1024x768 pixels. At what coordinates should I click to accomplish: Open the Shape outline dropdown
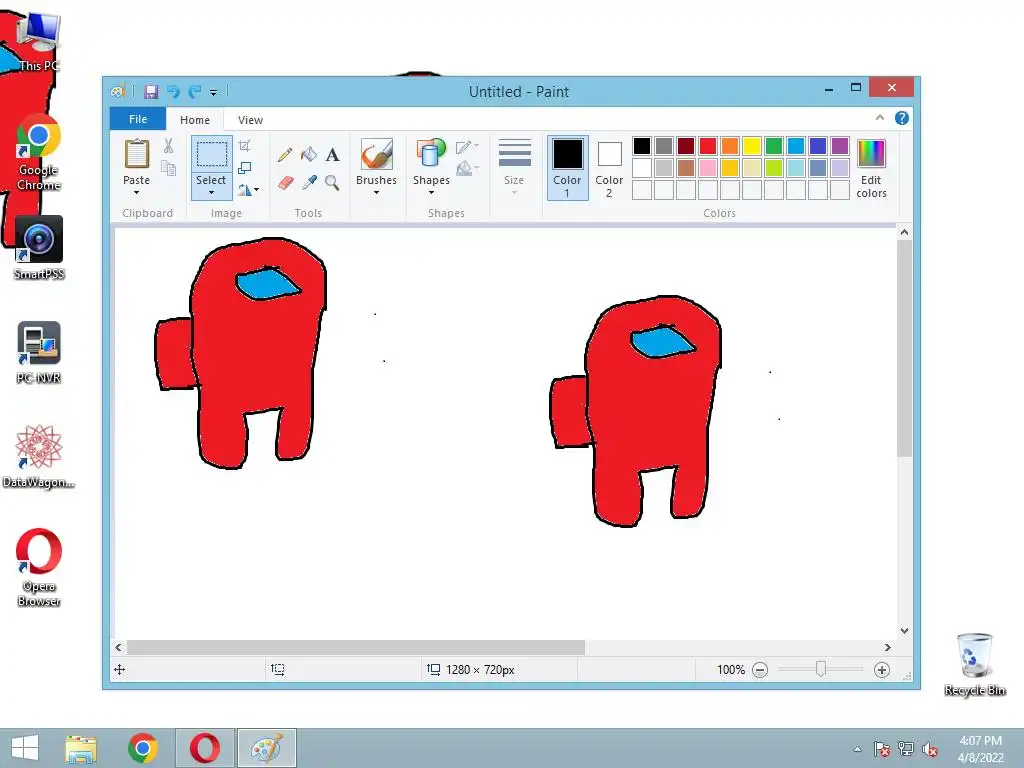click(468, 146)
